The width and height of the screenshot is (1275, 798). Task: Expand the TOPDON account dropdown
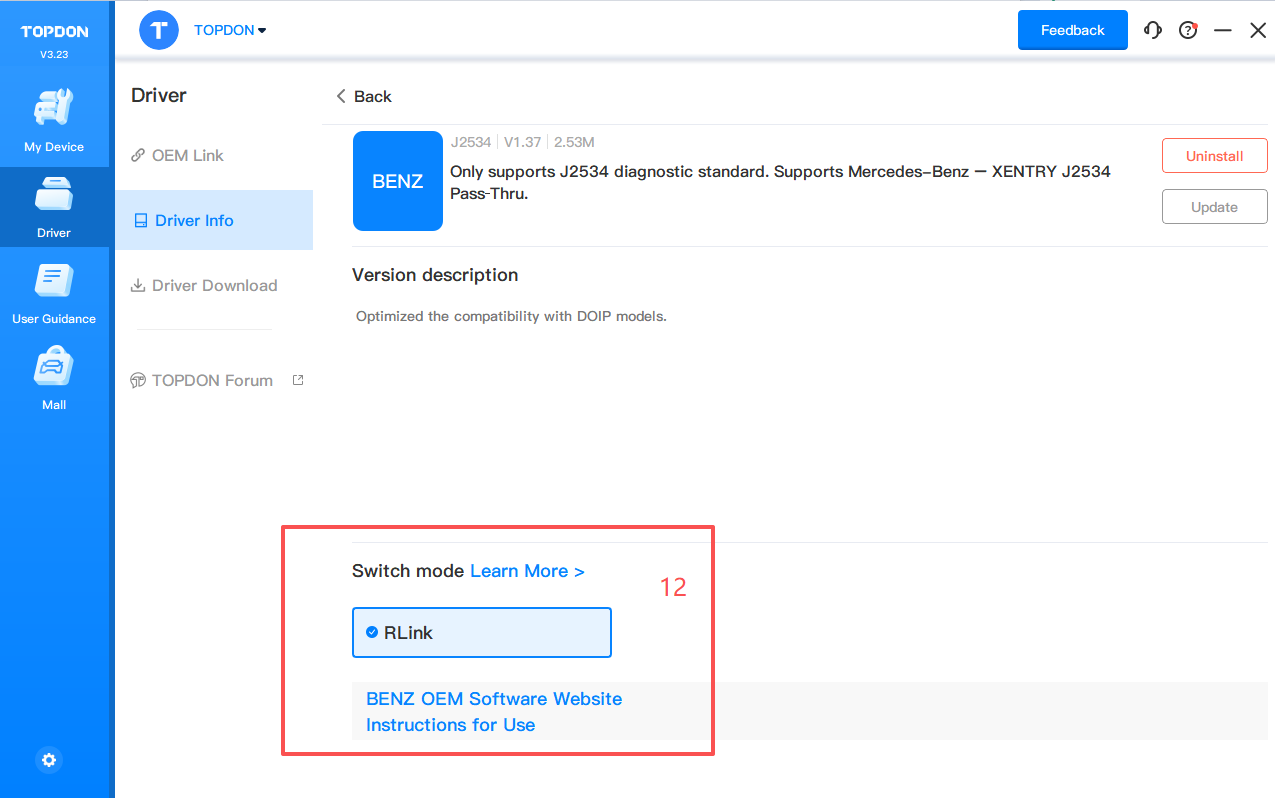click(230, 30)
